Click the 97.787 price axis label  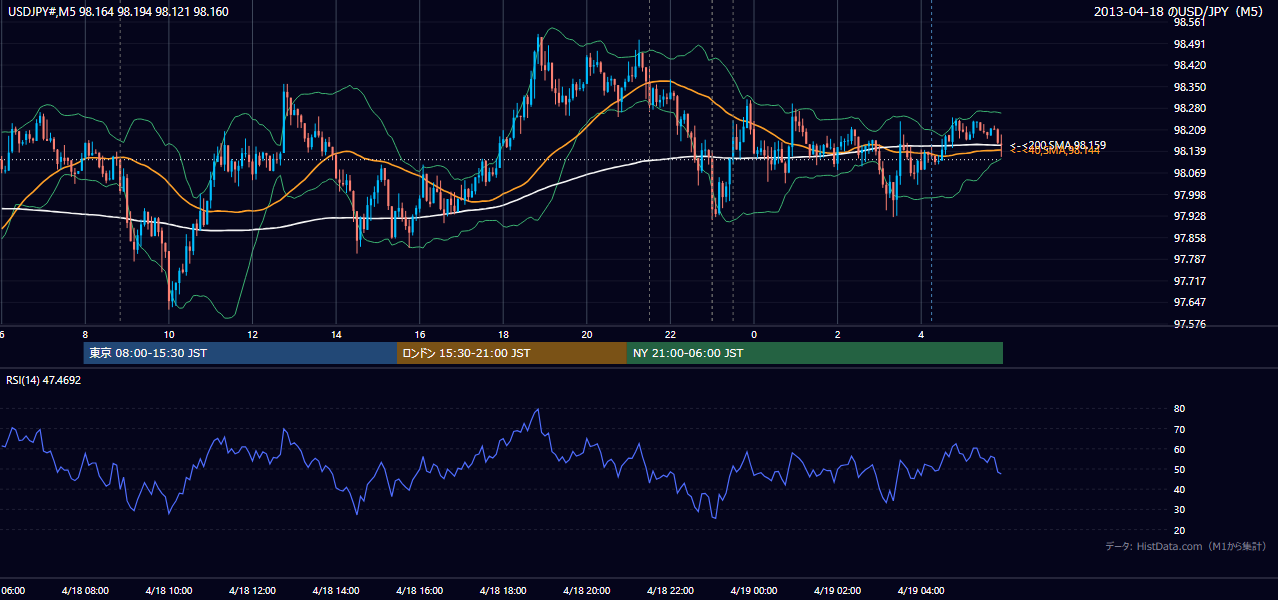(x=1189, y=259)
